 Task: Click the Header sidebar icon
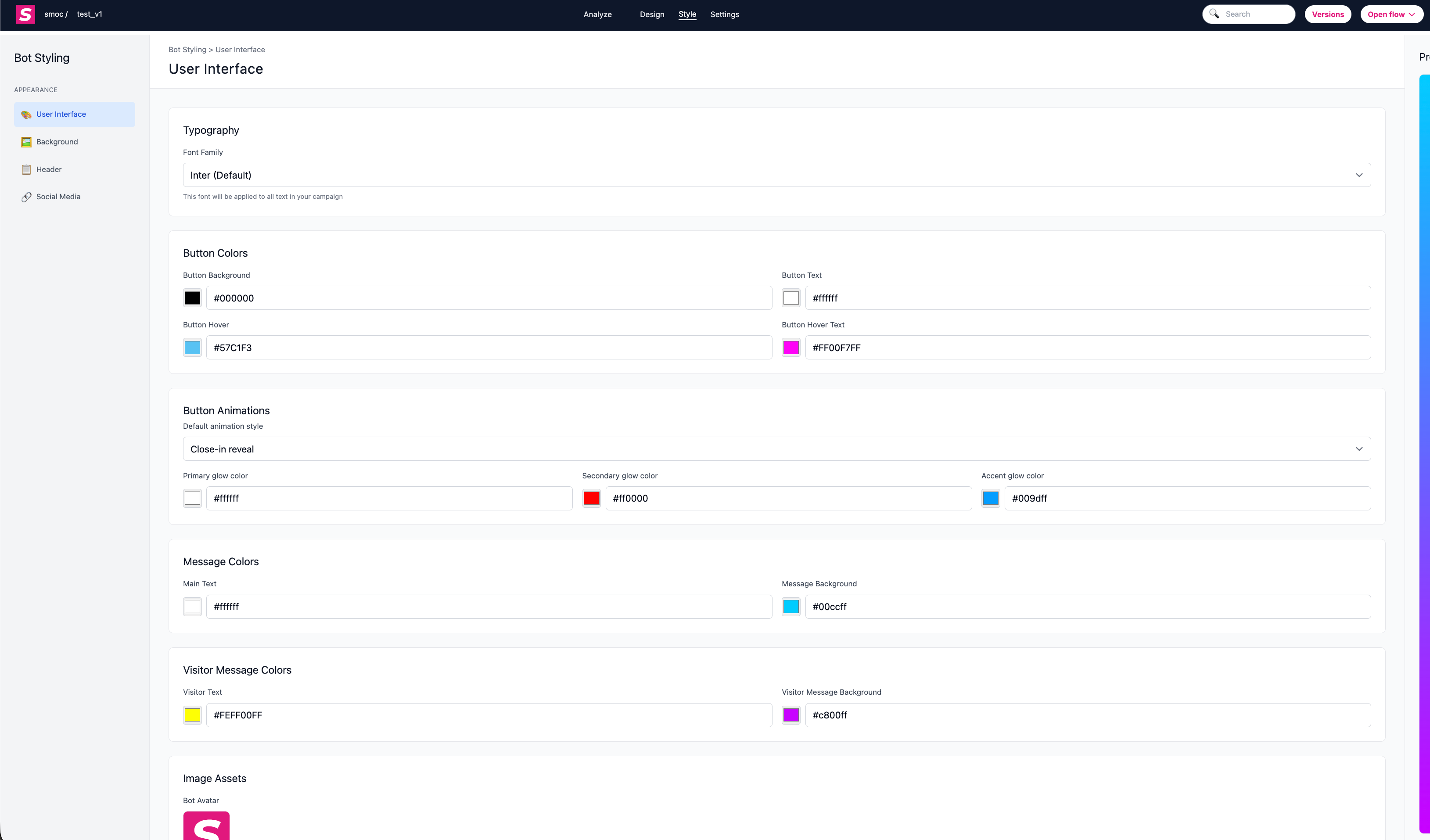coord(26,170)
